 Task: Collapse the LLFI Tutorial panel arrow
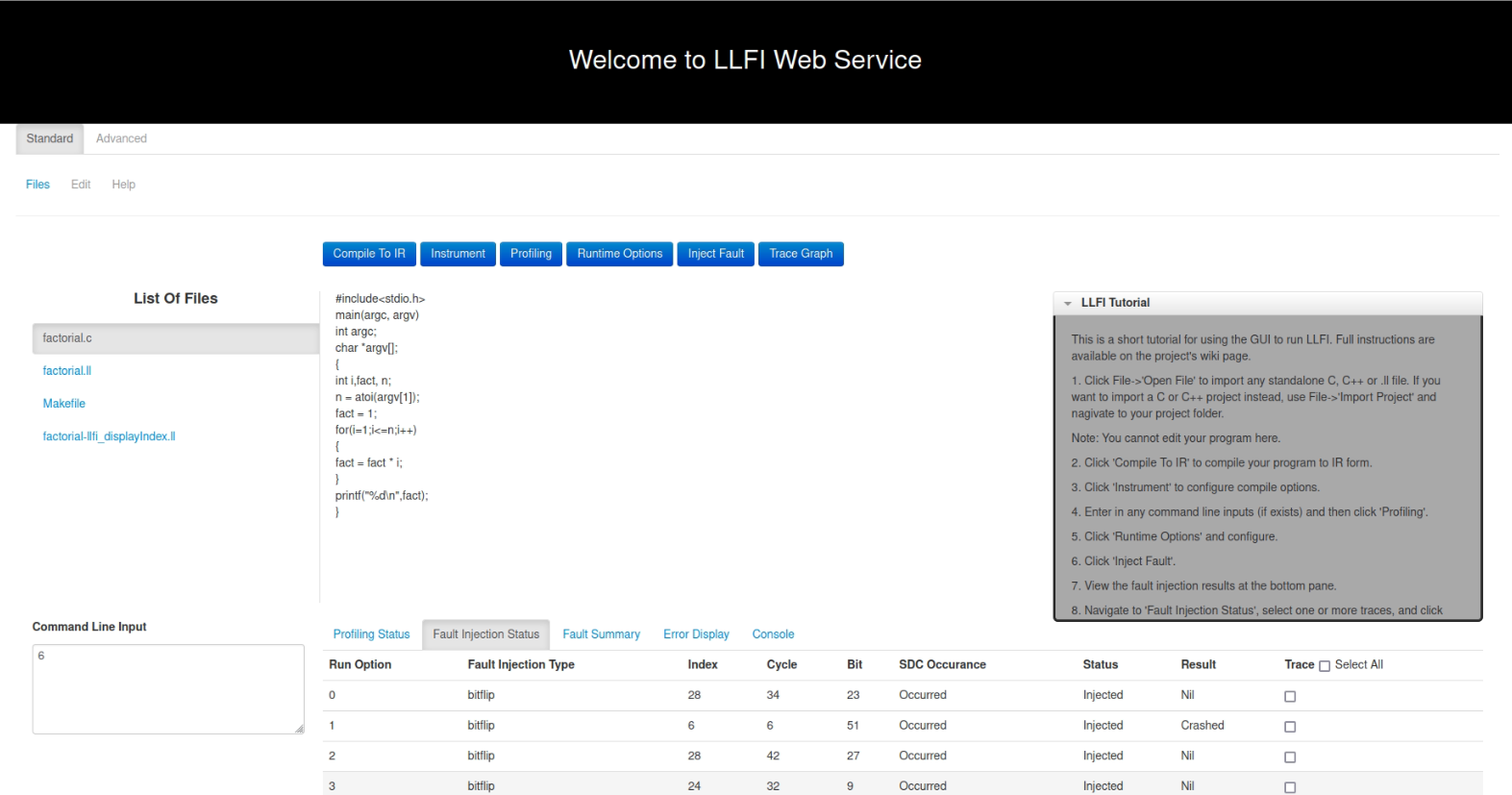pyautogui.click(x=1067, y=303)
